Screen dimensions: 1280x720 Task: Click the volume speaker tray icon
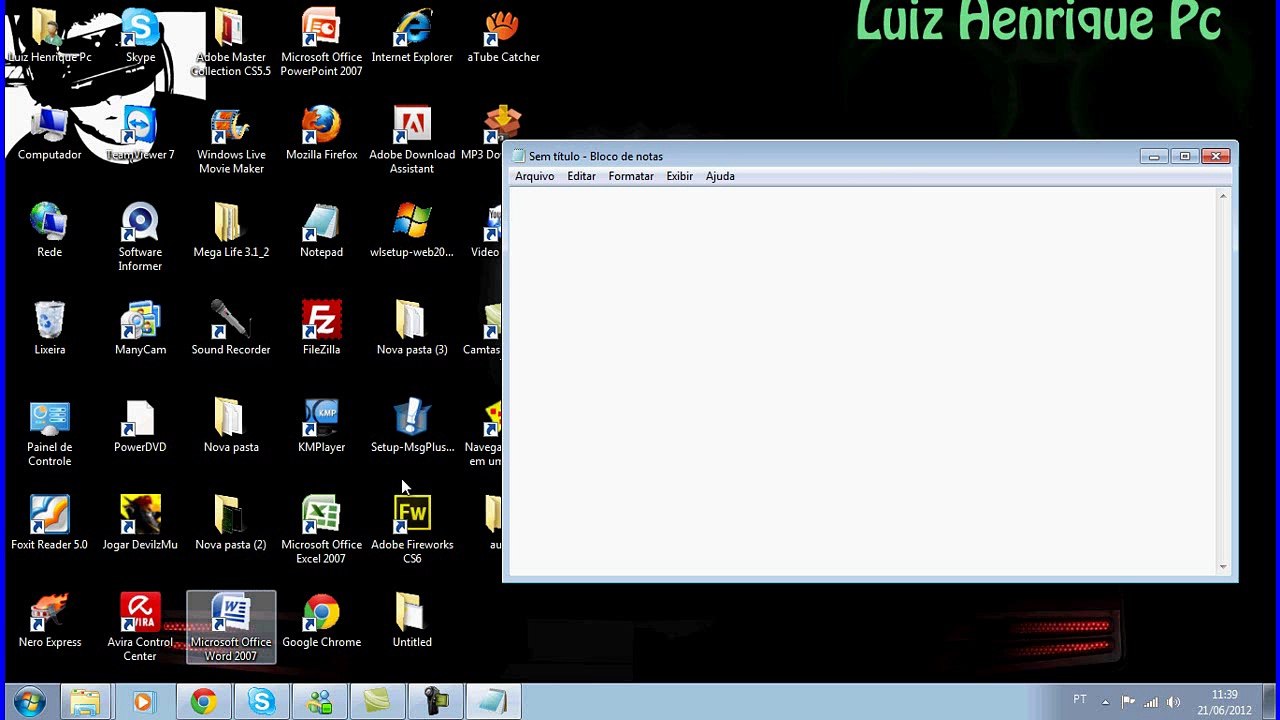pos(1173,702)
